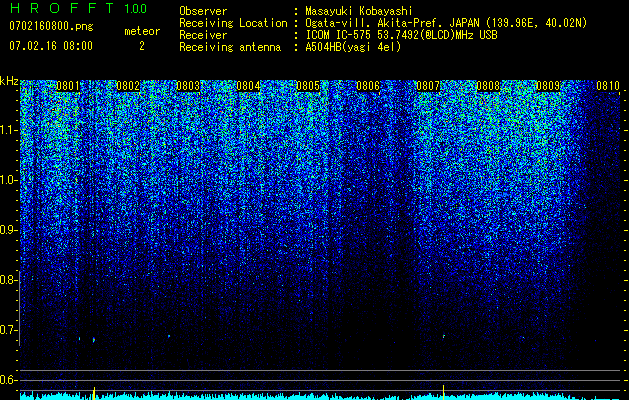Click the 0808 time marker

click(x=488, y=86)
